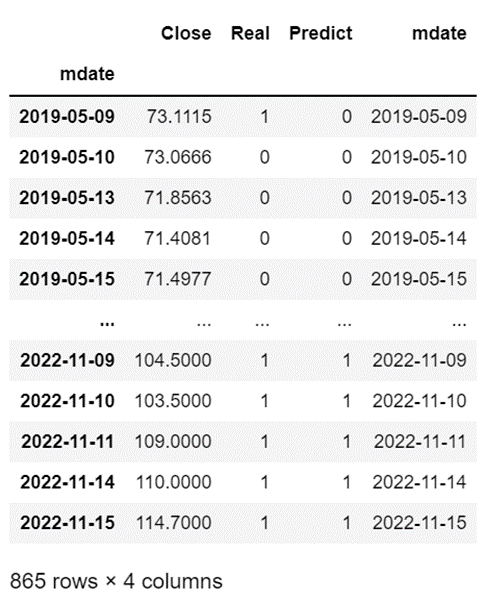Click Close value 71.4977

178,279
